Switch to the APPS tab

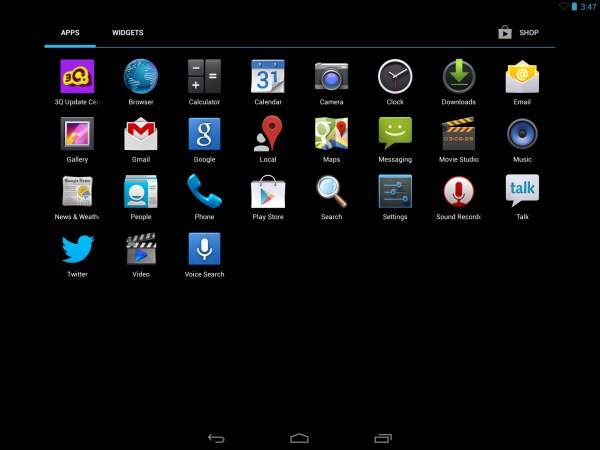point(70,33)
